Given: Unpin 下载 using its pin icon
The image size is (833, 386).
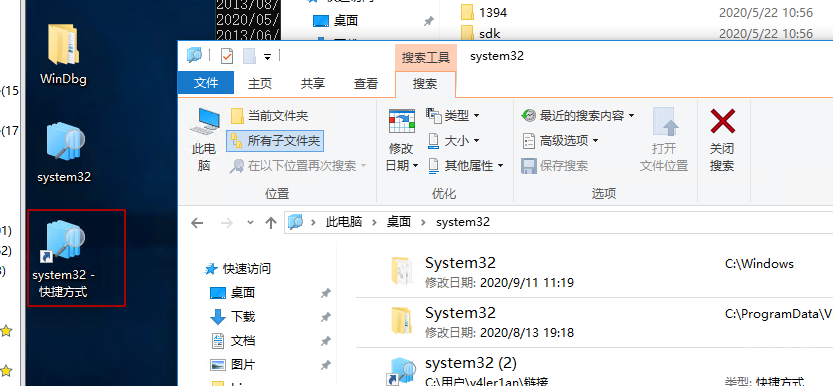Looking at the screenshot, I should 326,317.
